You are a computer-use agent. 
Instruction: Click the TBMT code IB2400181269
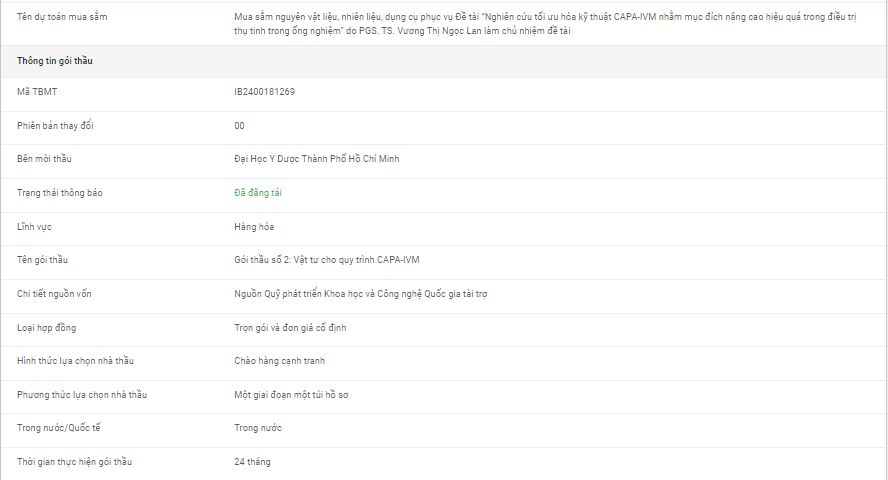click(264, 92)
